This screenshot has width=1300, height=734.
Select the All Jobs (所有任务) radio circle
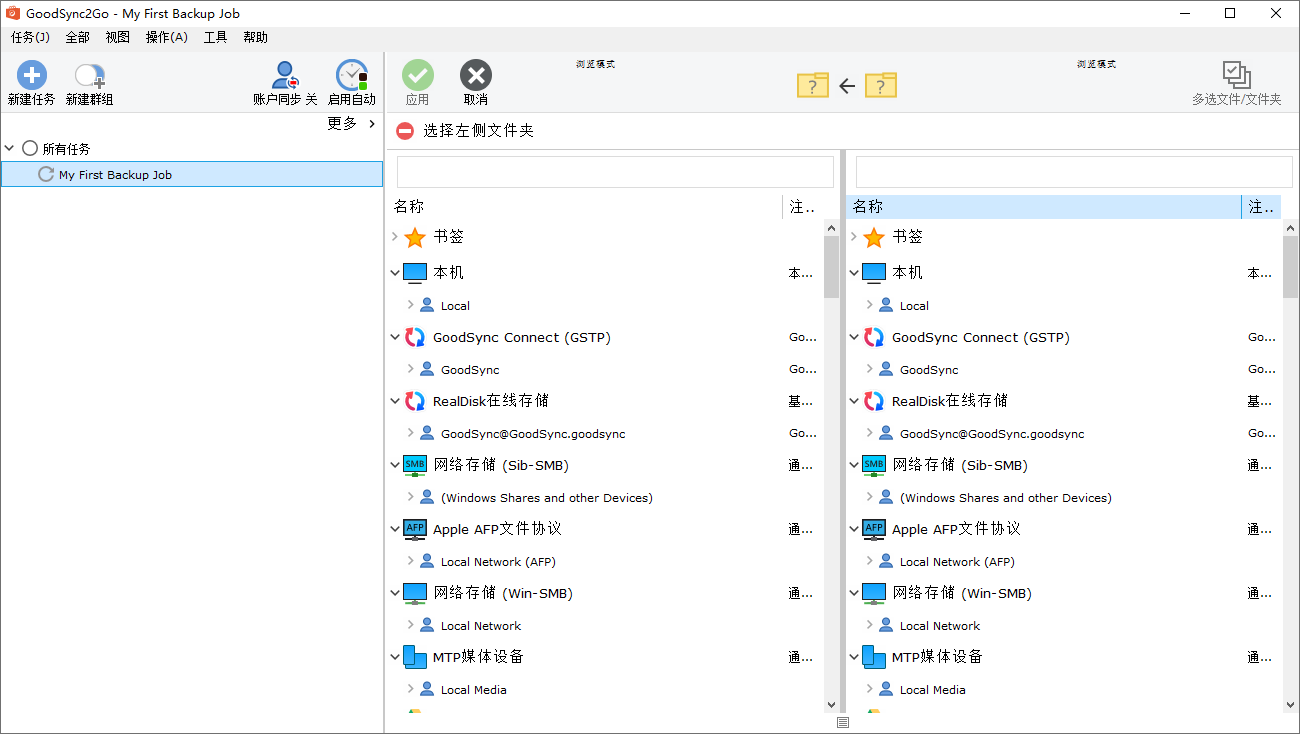pos(30,148)
